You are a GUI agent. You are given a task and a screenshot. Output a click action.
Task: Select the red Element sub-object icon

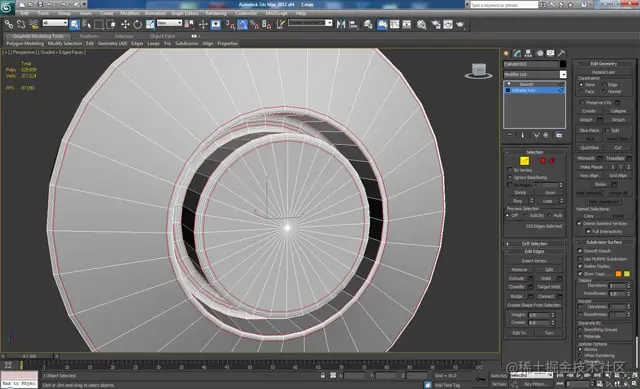click(x=552, y=161)
